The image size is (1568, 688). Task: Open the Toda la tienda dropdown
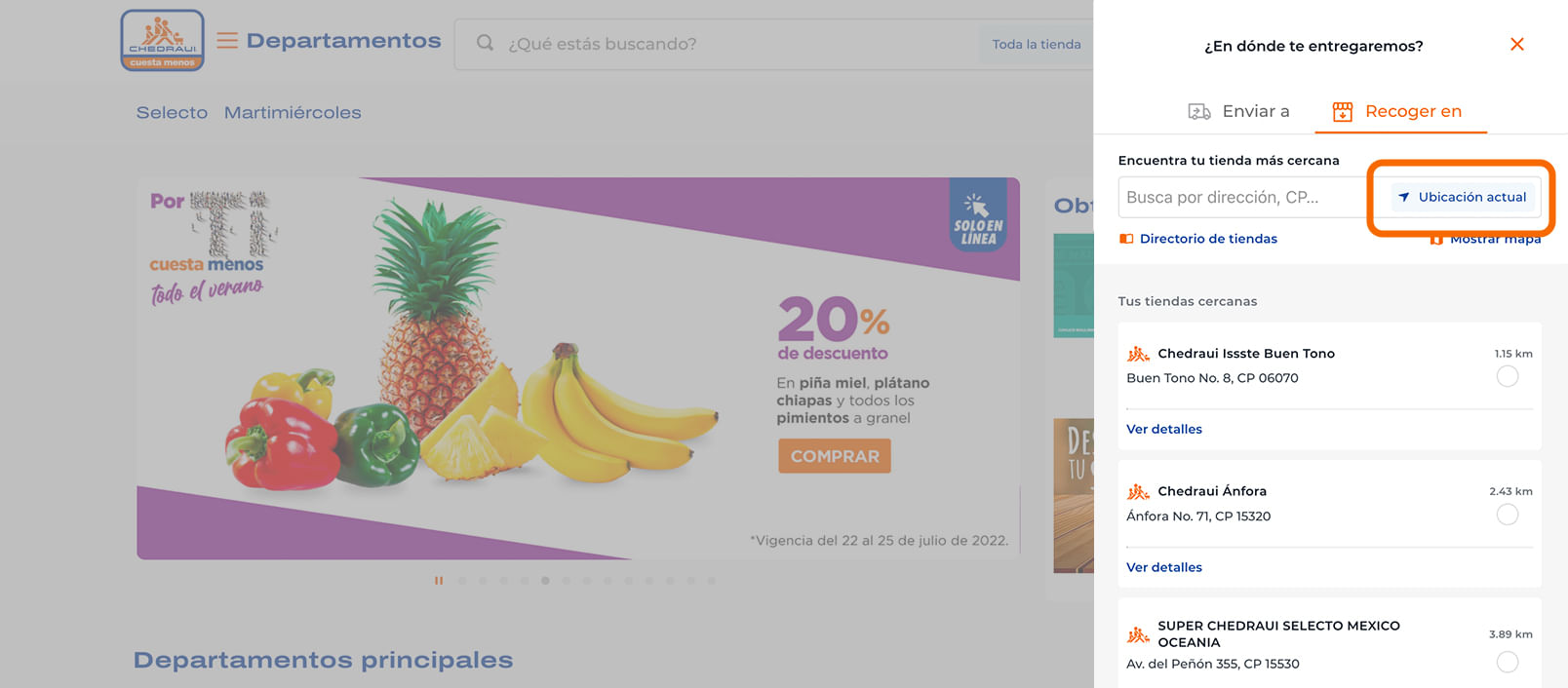pyautogui.click(x=1036, y=44)
